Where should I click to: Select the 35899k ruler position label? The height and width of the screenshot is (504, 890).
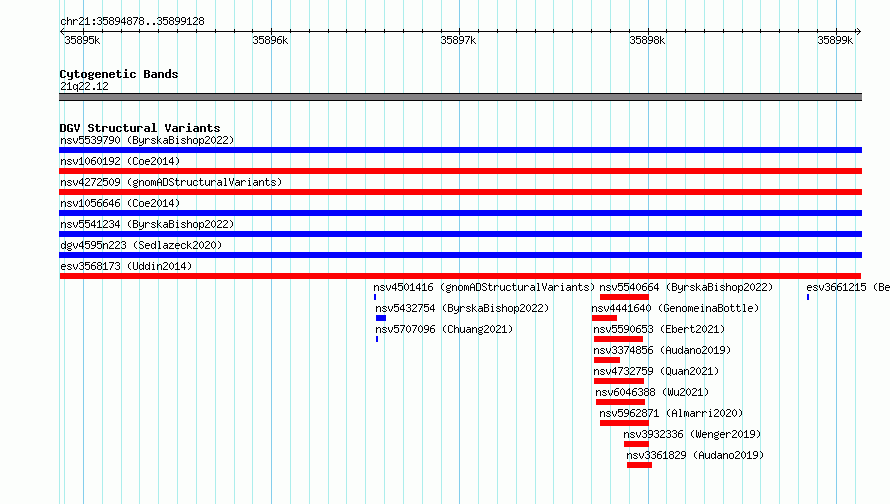click(835, 40)
